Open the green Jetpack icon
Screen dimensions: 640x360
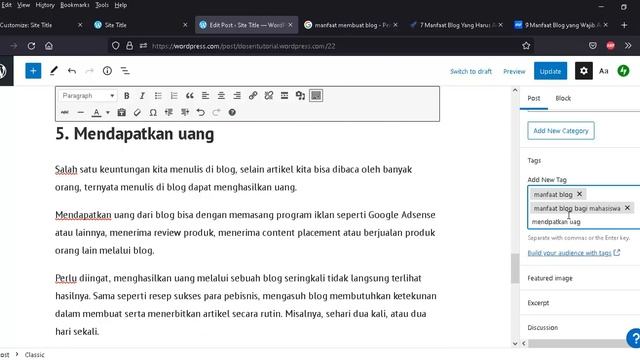coord(623,71)
